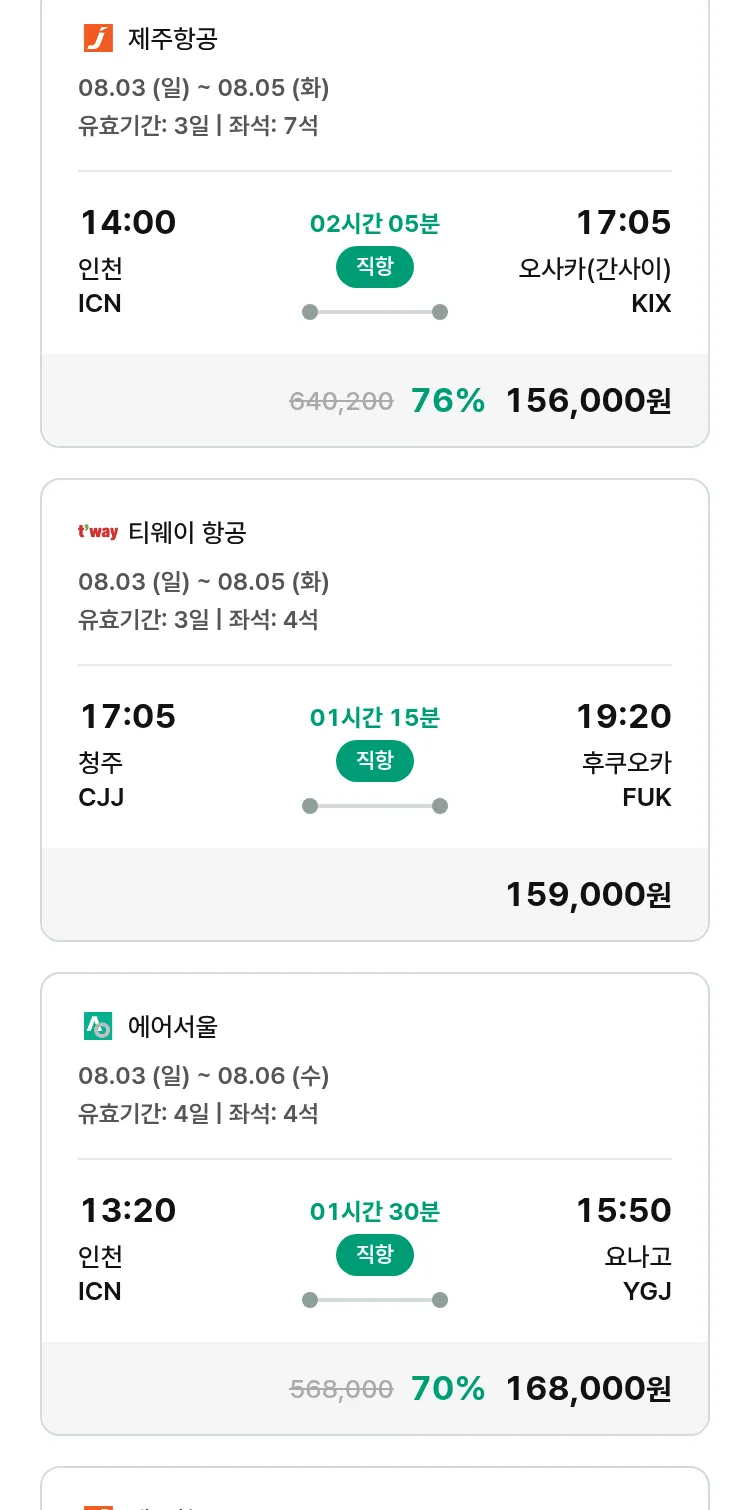Select the 168,000원 Air Seoul fare
Image resolution: width=750 pixels, height=1510 pixels.
coord(588,1389)
